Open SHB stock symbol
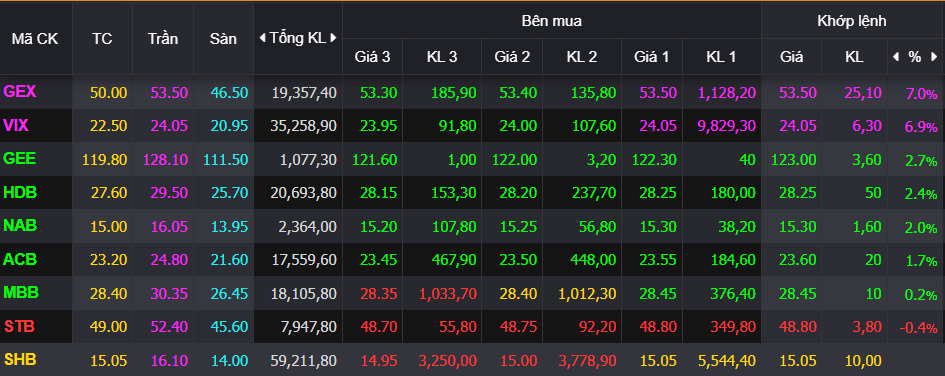The image size is (945, 376). 20,360
